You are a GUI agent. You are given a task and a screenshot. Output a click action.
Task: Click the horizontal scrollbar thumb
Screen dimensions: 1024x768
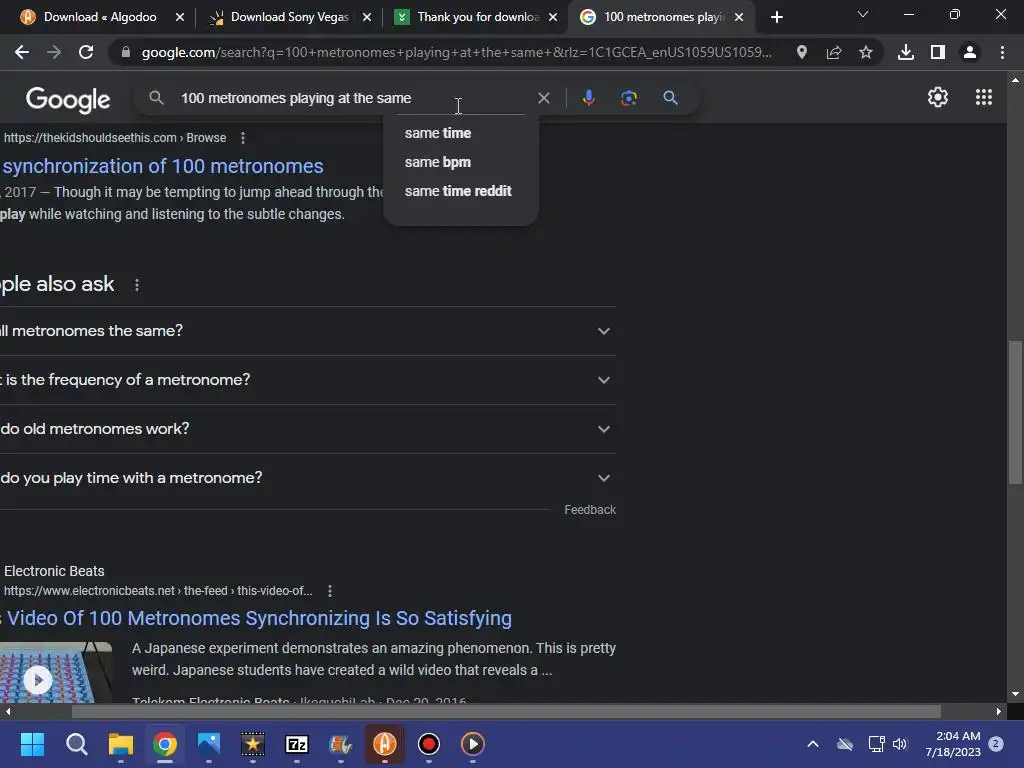[x=506, y=711]
